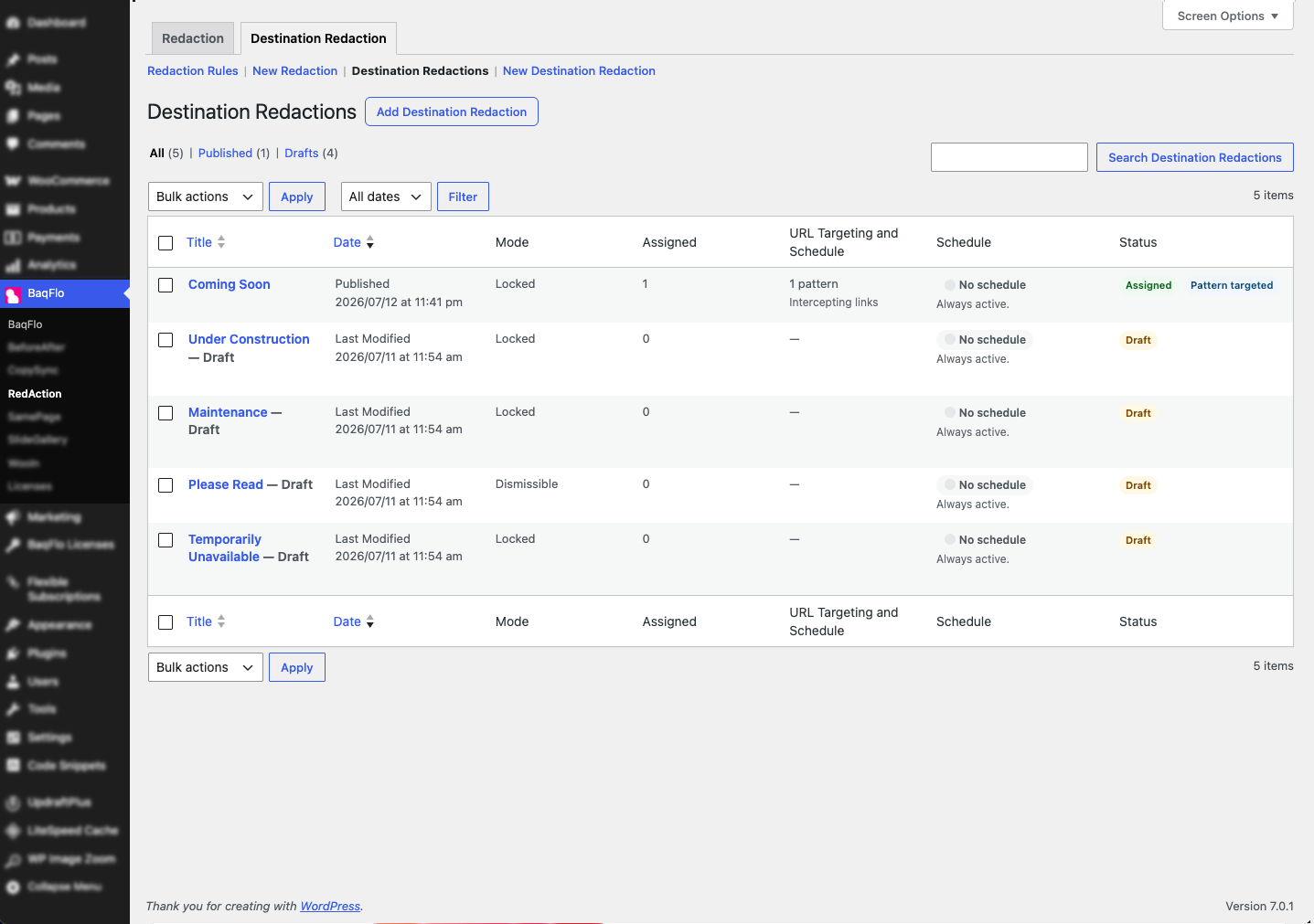
Task: Open the Products icon in sidebar
Action: pos(14,209)
